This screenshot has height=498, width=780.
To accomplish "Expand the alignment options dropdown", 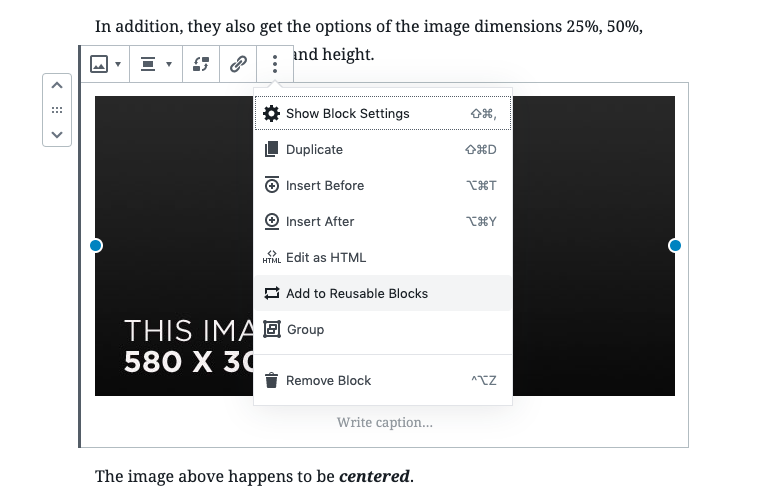I will (156, 64).
